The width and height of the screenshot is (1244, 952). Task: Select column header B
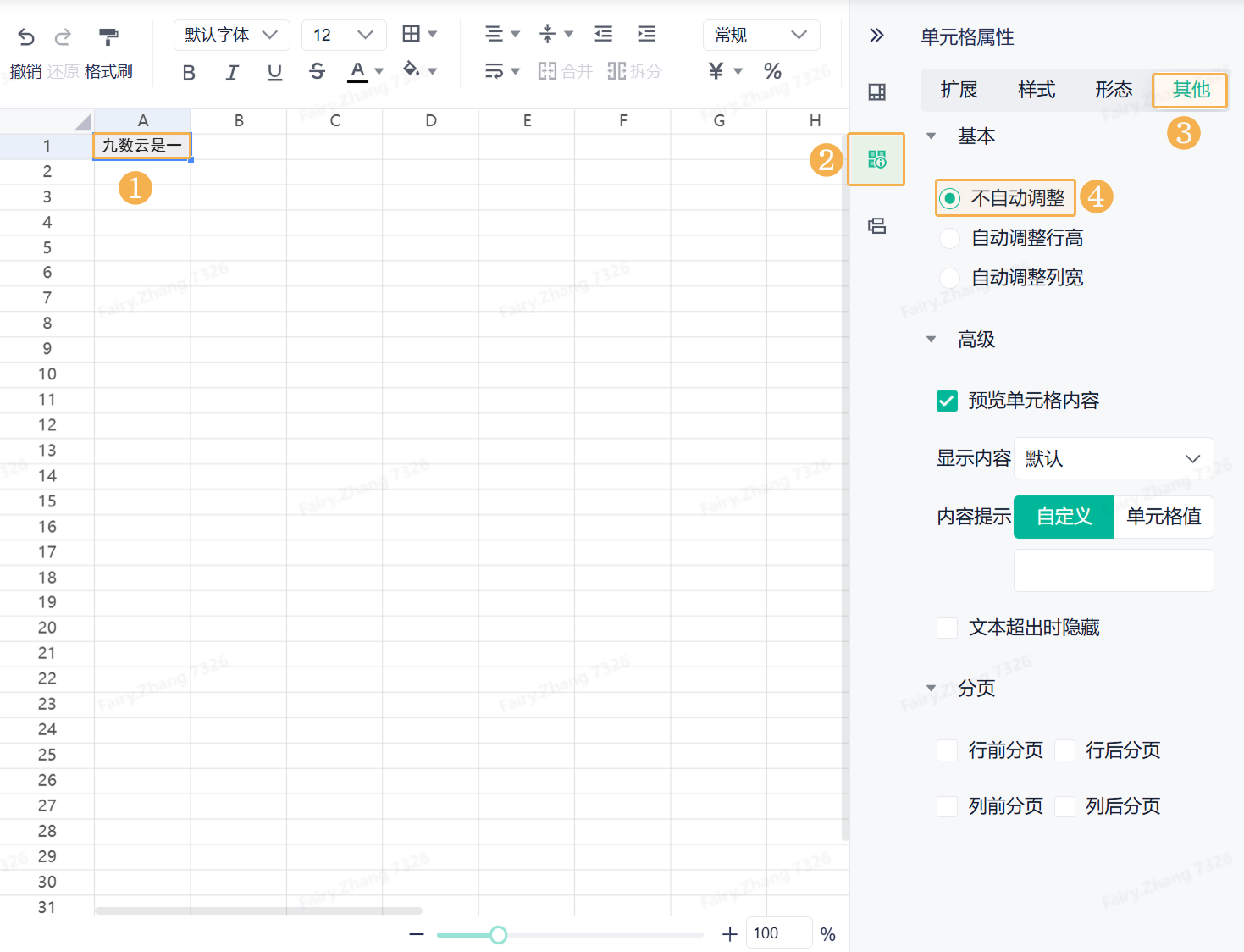coord(239,120)
